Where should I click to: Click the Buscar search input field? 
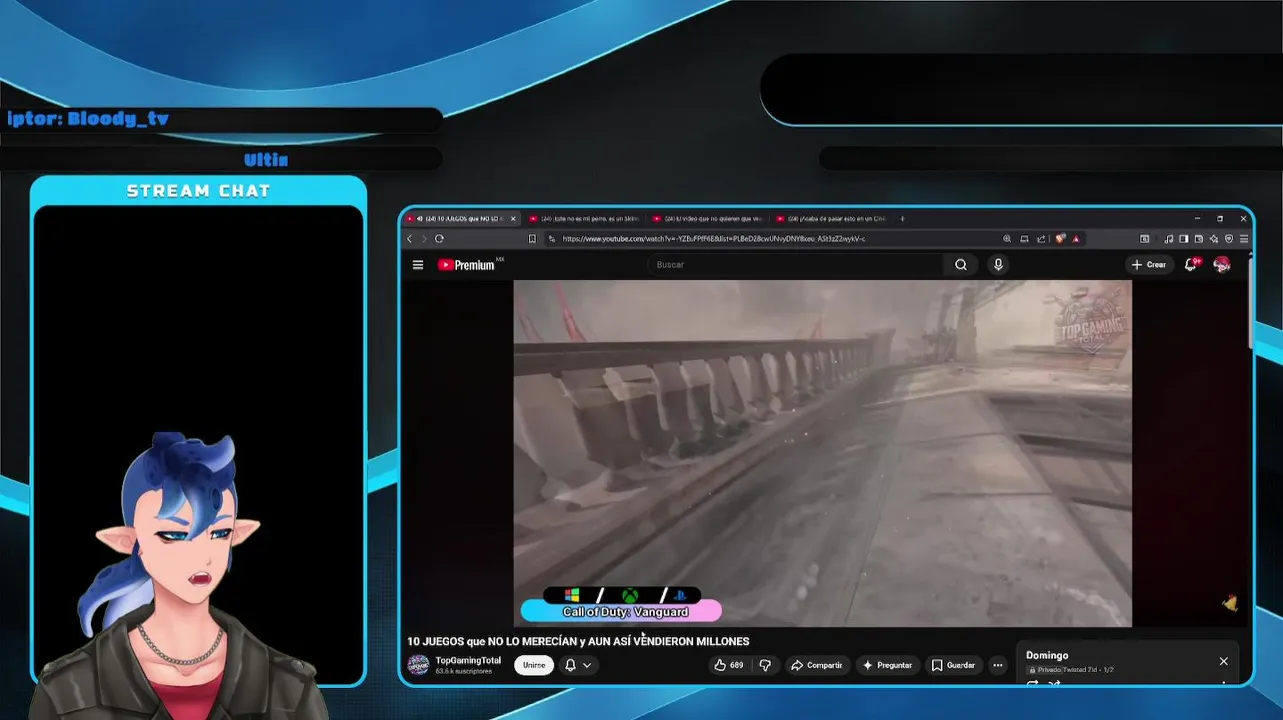click(797, 265)
